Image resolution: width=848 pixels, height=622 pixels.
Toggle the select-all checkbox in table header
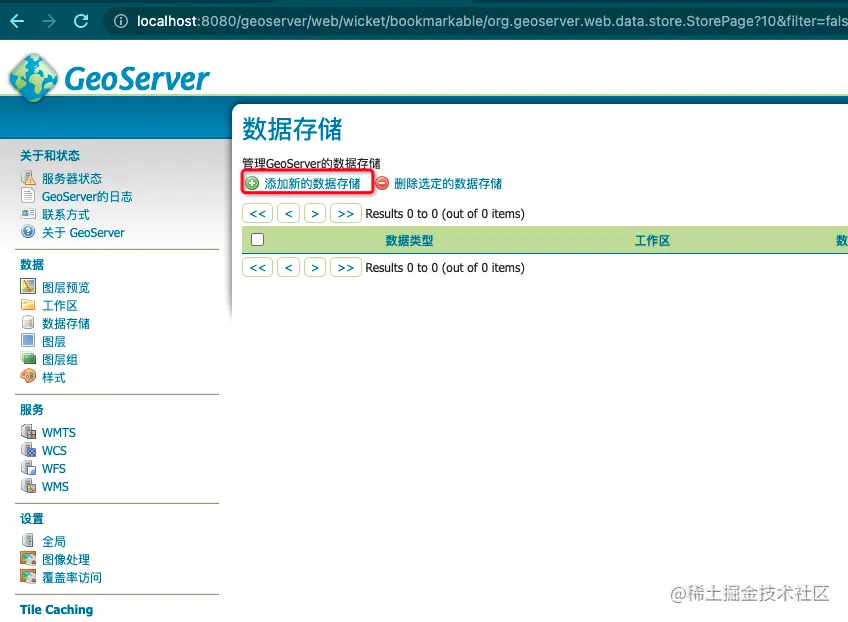click(x=257, y=240)
